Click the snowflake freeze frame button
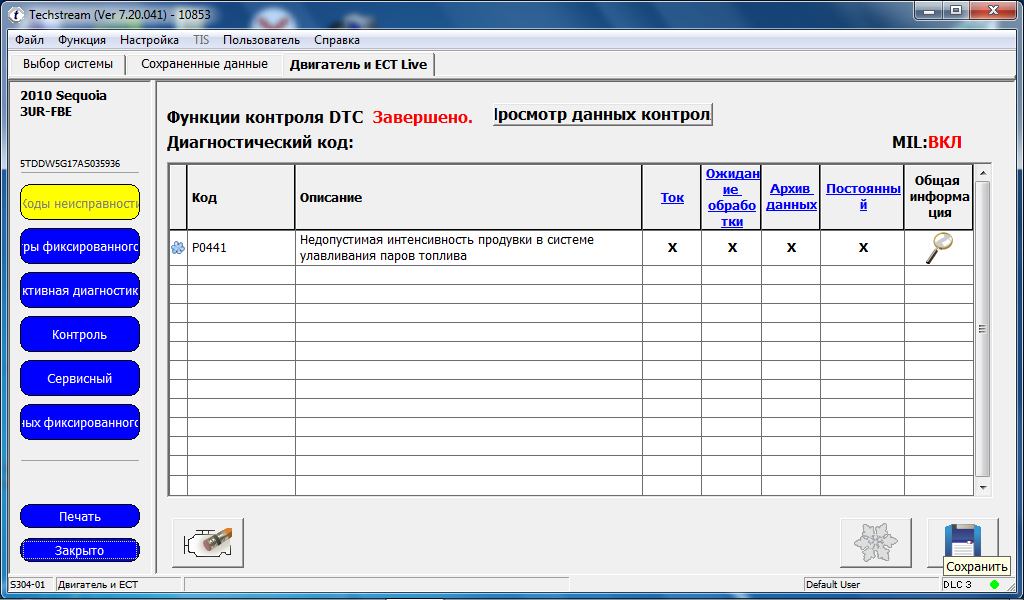This screenshot has width=1024, height=600. click(875, 543)
